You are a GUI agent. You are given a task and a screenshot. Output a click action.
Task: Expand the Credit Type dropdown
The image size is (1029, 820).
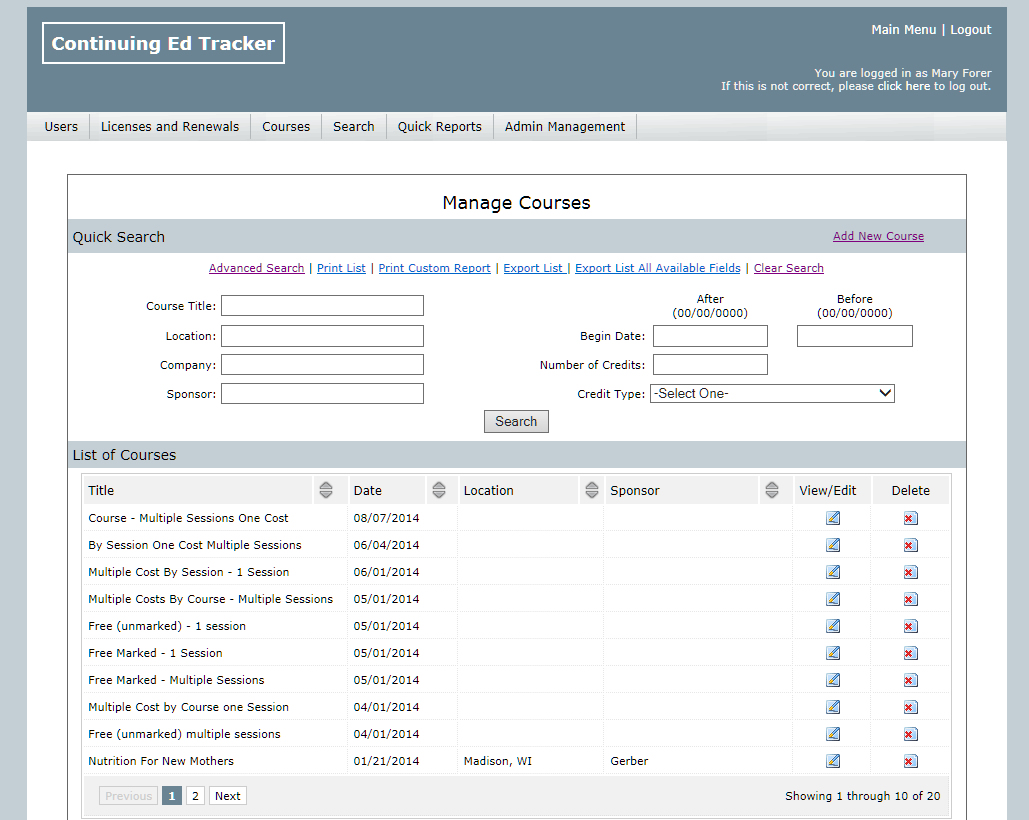pos(772,393)
